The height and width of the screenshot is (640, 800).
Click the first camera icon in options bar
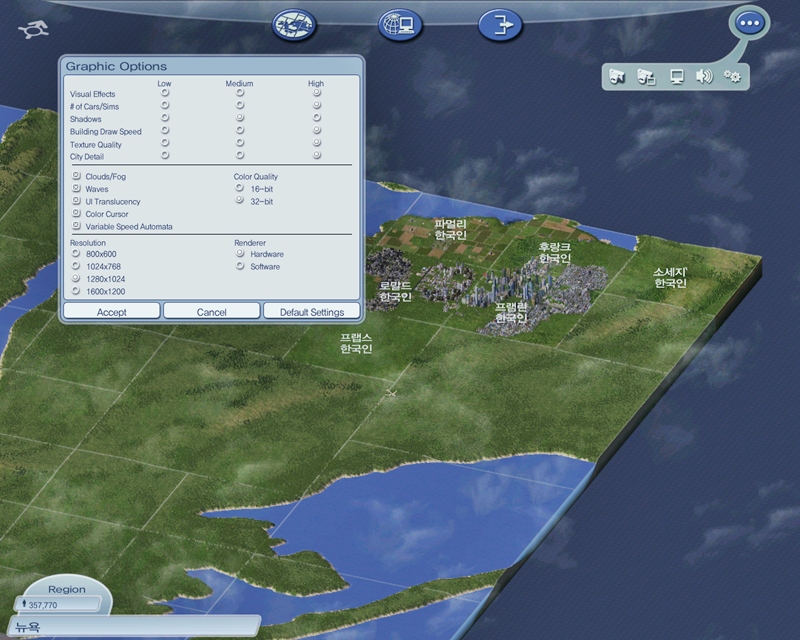(617, 76)
